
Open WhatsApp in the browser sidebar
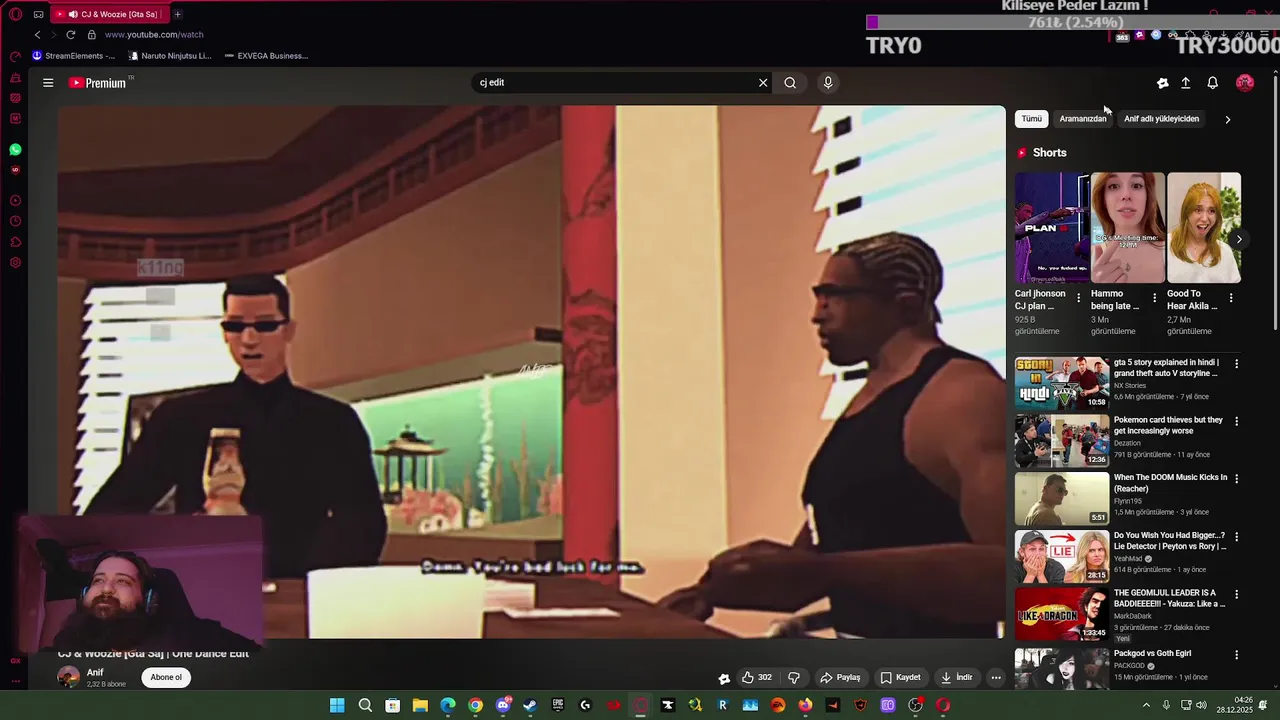tap(15, 149)
